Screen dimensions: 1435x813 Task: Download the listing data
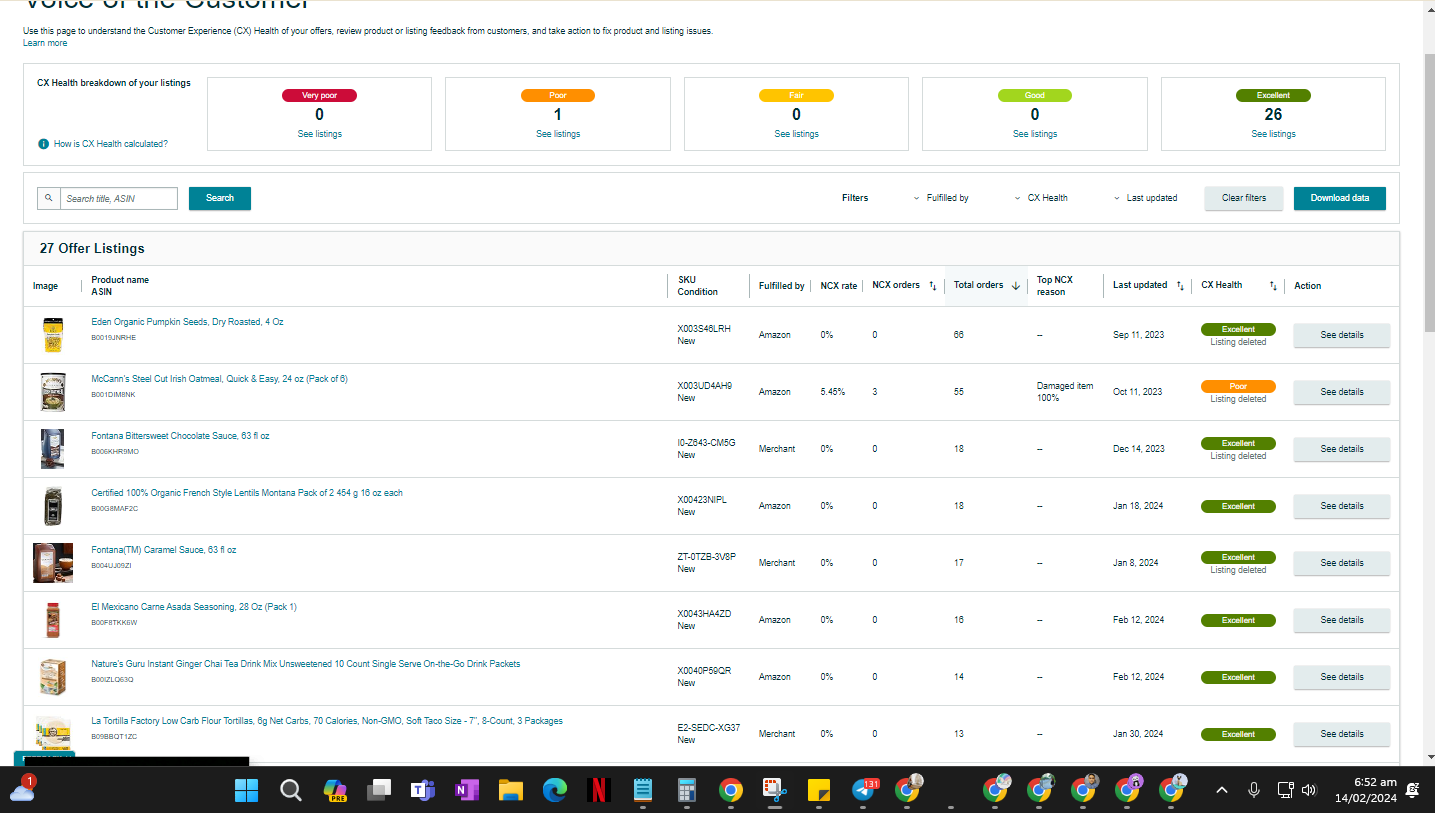coord(1340,198)
